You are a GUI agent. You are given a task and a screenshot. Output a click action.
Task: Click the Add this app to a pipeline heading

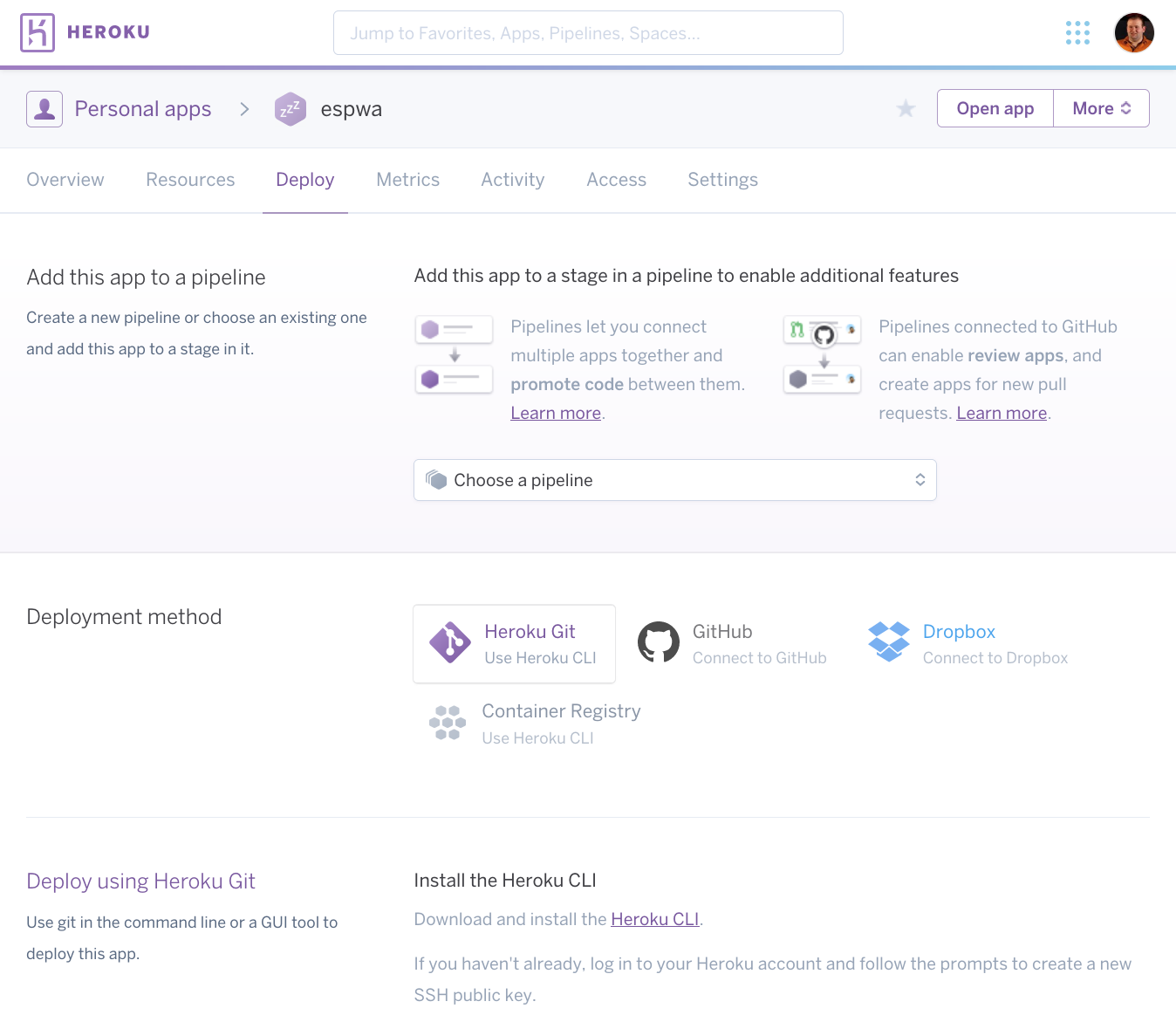click(146, 278)
